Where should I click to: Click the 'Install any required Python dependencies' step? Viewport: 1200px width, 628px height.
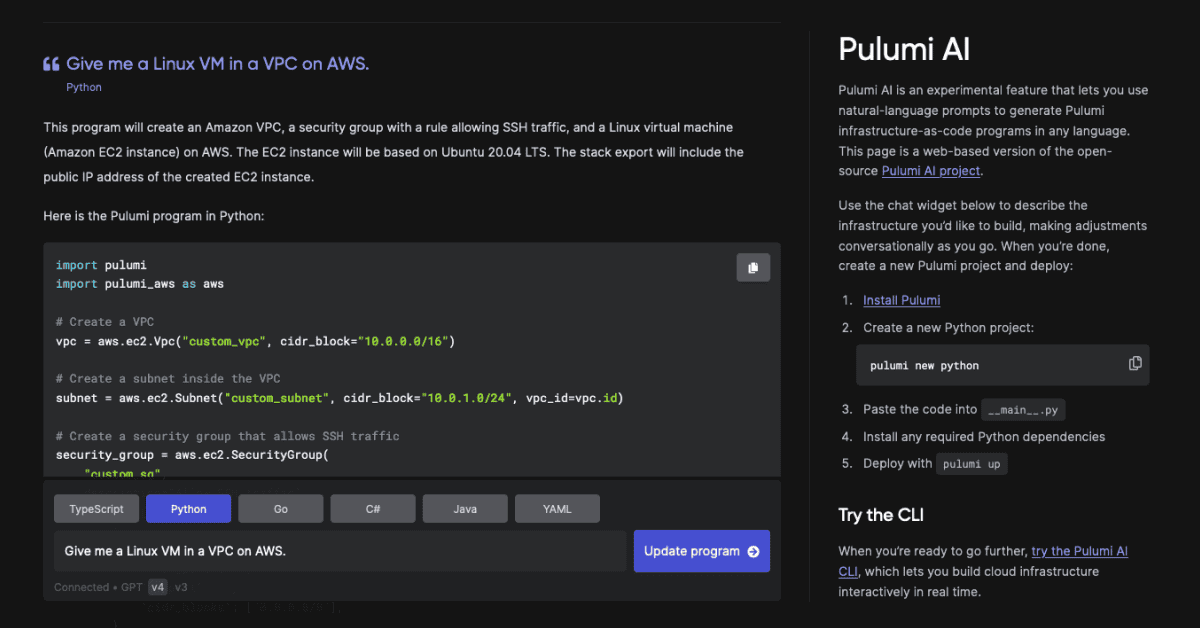(984, 436)
